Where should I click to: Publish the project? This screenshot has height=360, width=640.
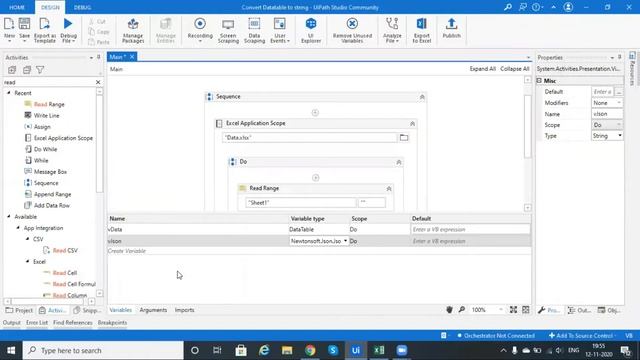tap(451, 29)
